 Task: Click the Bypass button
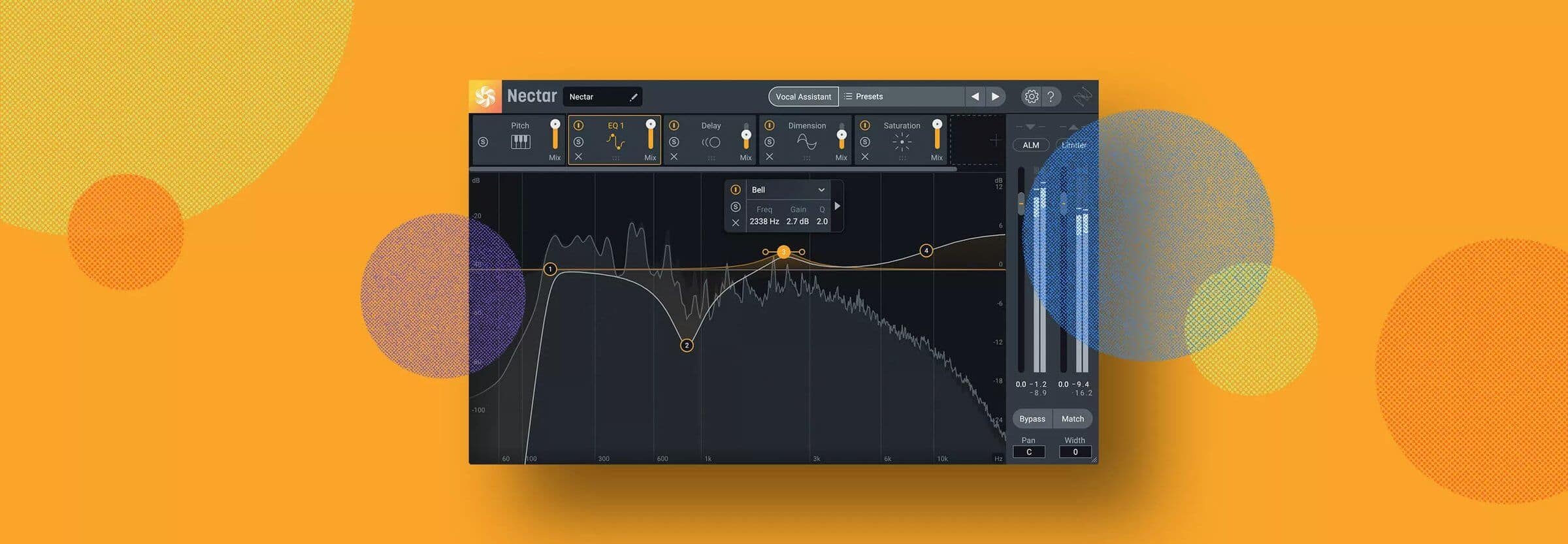click(1032, 419)
